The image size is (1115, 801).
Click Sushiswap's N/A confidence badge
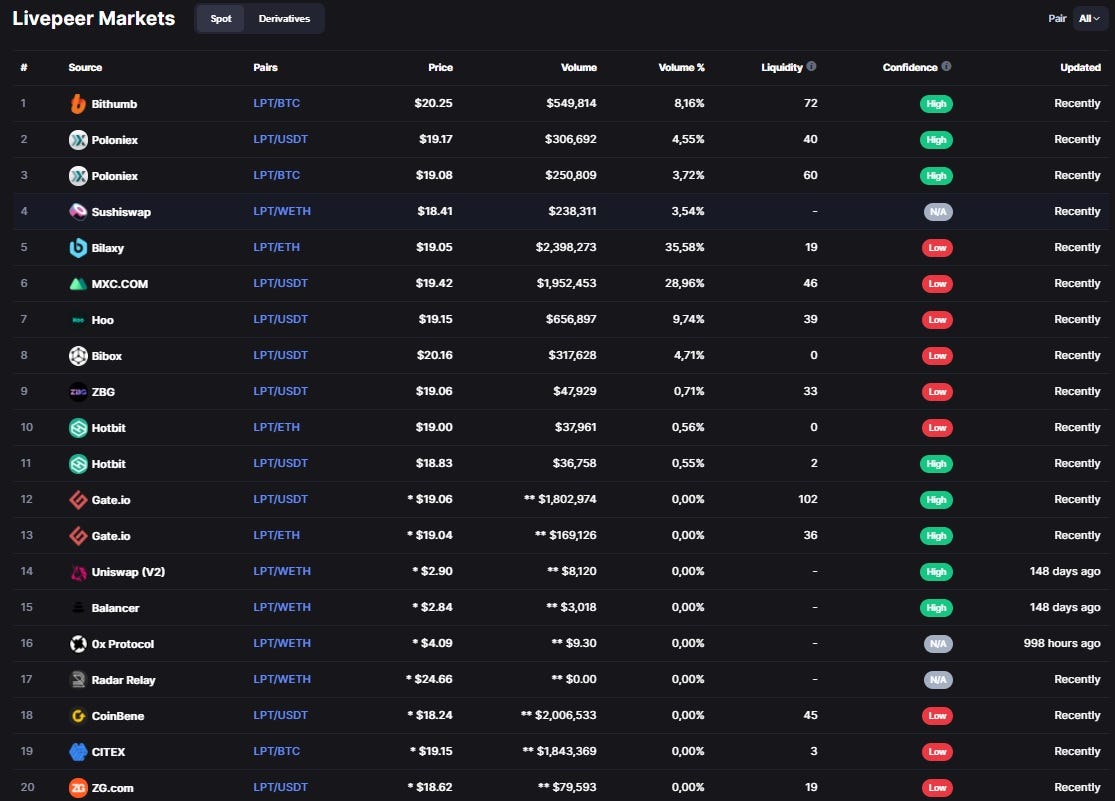938,212
